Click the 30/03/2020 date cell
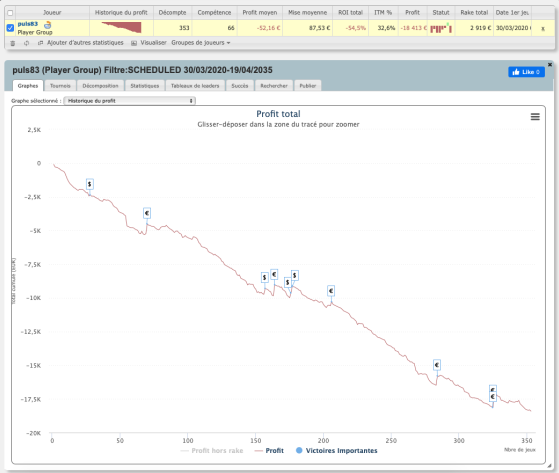The height and width of the screenshot is (473, 559). pyautogui.click(x=512, y=28)
